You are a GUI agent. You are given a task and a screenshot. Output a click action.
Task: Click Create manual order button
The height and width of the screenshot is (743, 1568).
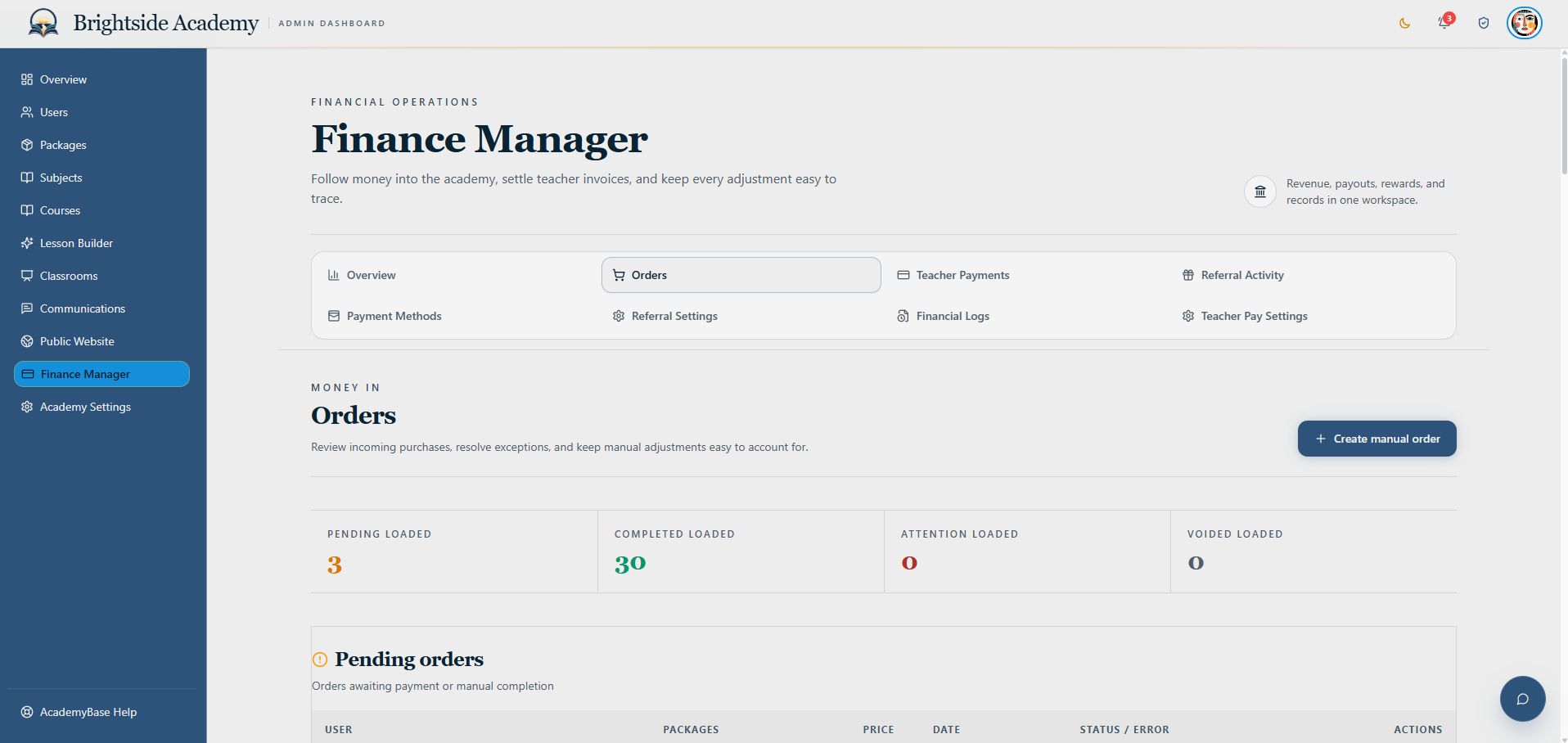pos(1377,439)
